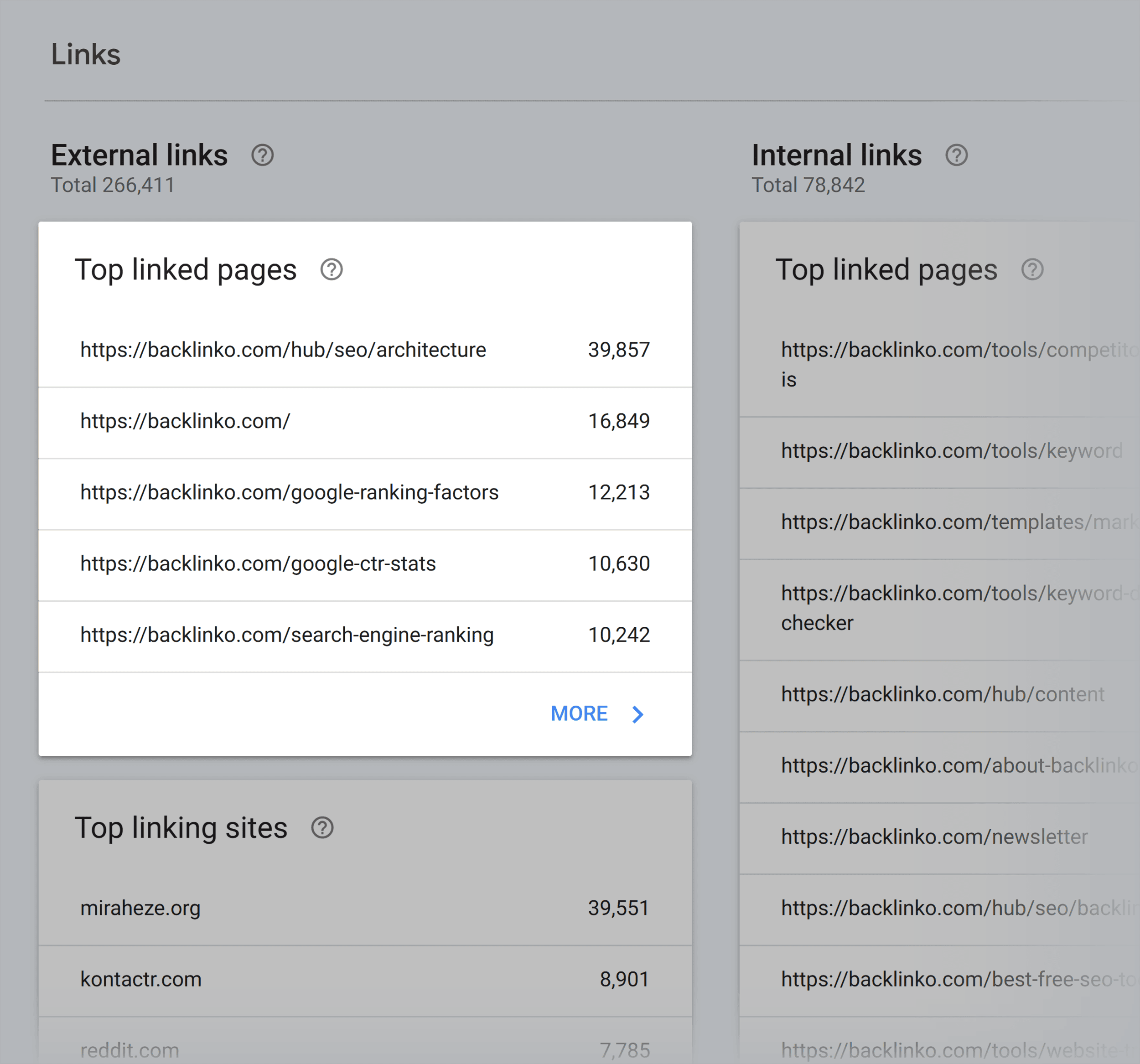
Task: Select kontactr.com in Top linking sites
Action: (141, 979)
